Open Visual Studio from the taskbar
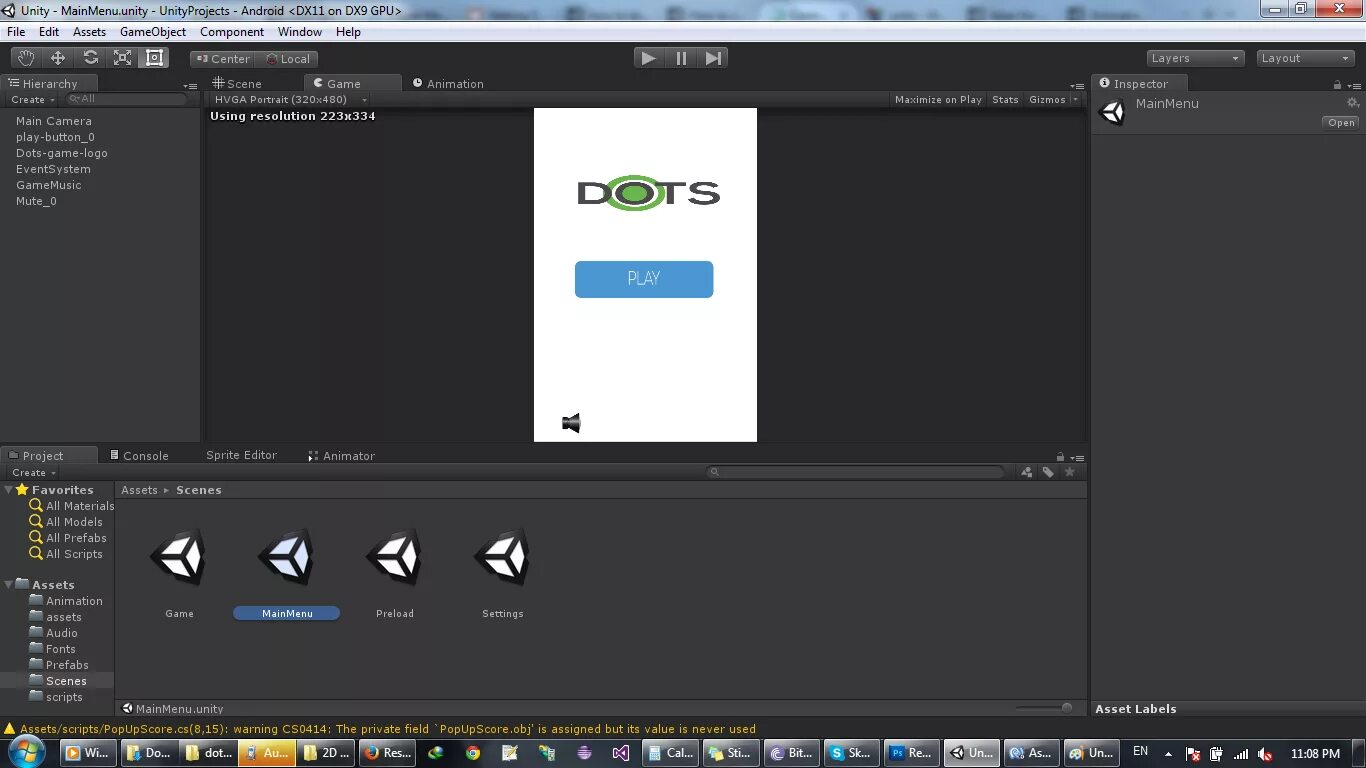The width and height of the screenshot is (1366, 768). click(621, 753)
